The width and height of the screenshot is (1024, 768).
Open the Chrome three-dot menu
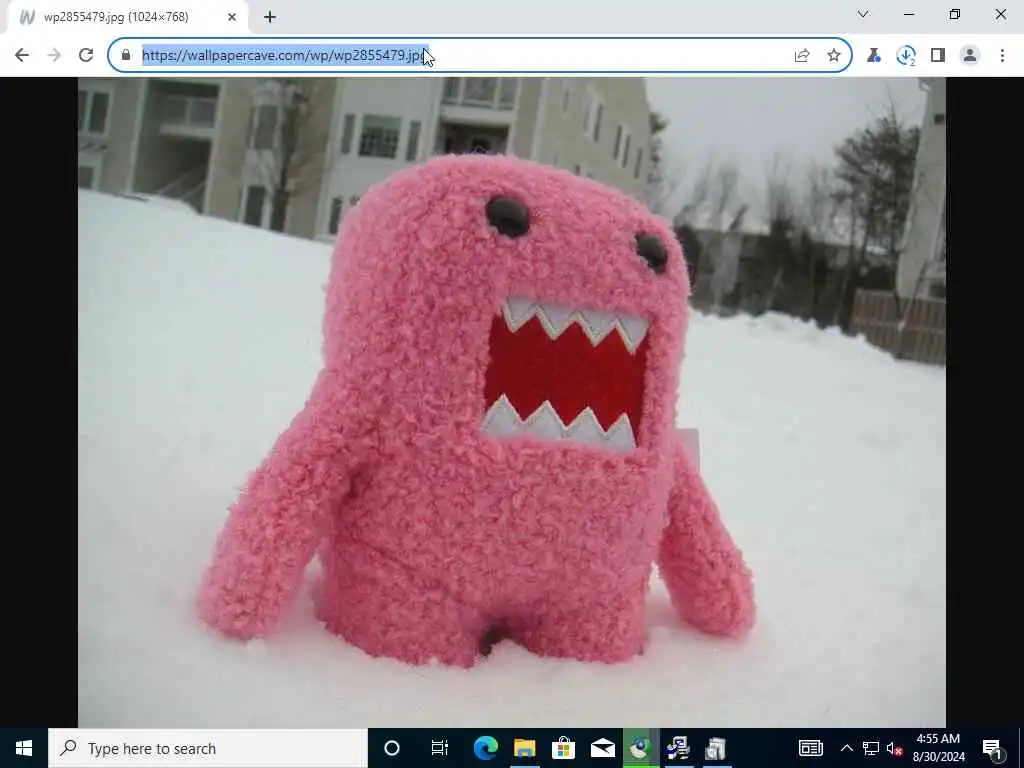[x=1002, y=56]
